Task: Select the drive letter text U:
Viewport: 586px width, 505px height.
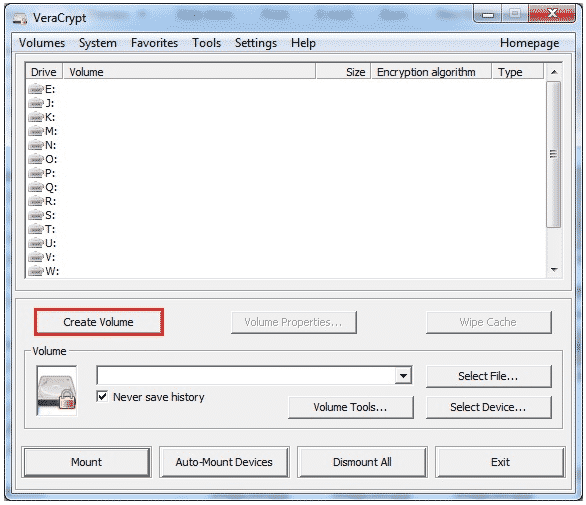Action: [50, 243]
